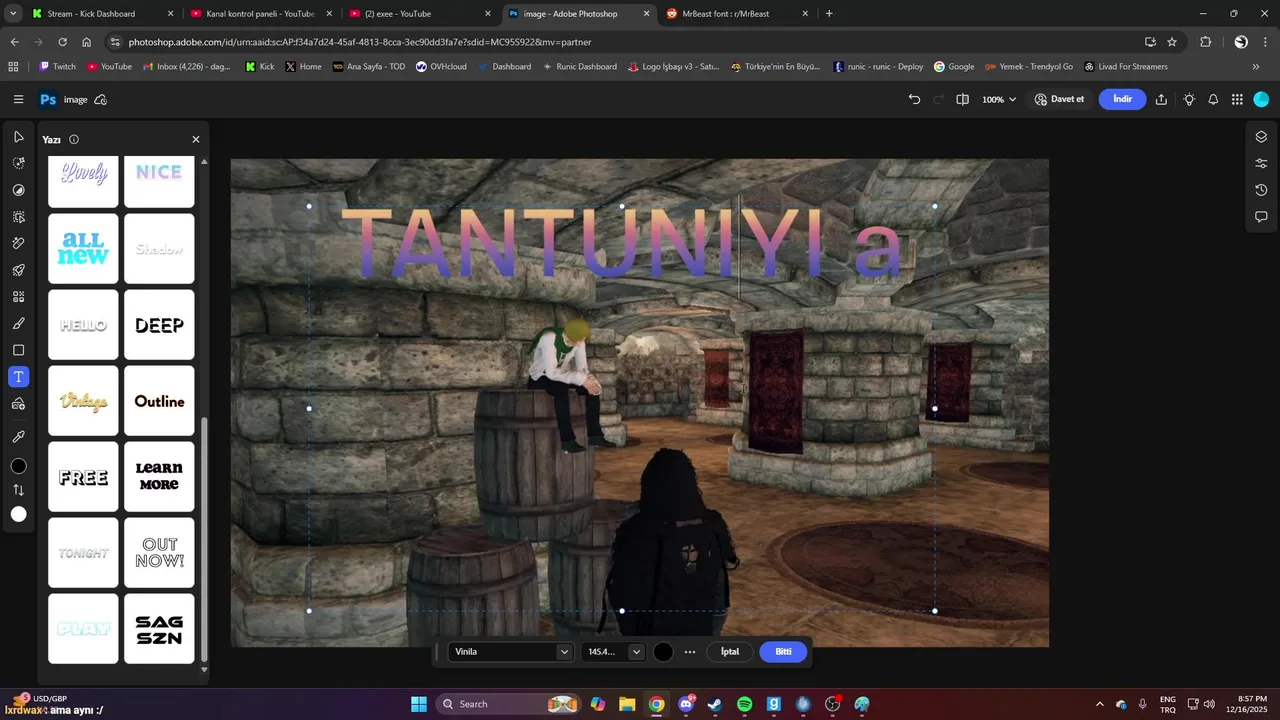Apply the NICE text style
This screenshot has width=1280, height=720.
(159, 181)
